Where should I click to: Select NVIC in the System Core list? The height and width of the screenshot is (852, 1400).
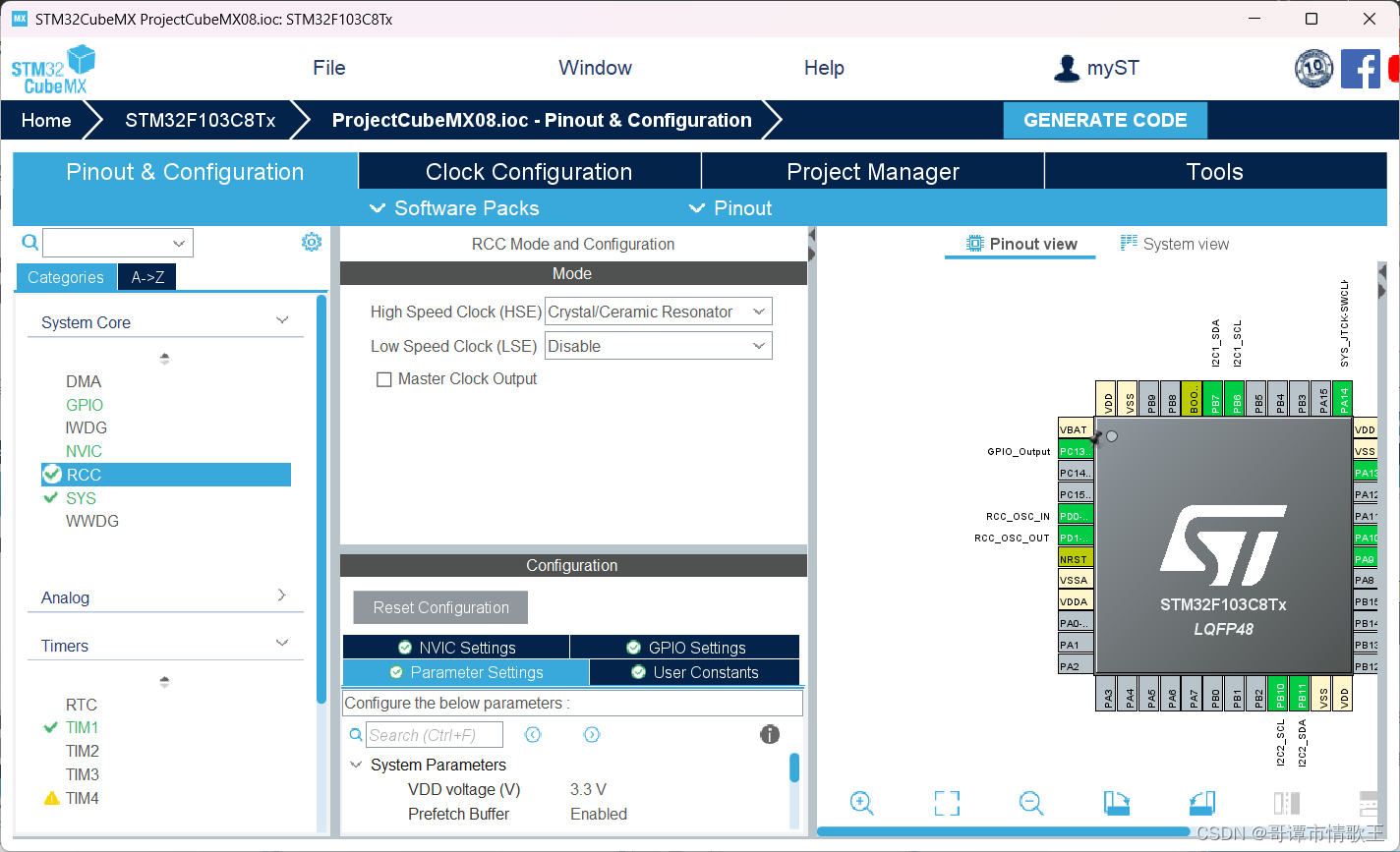click(x=84, y=451)
